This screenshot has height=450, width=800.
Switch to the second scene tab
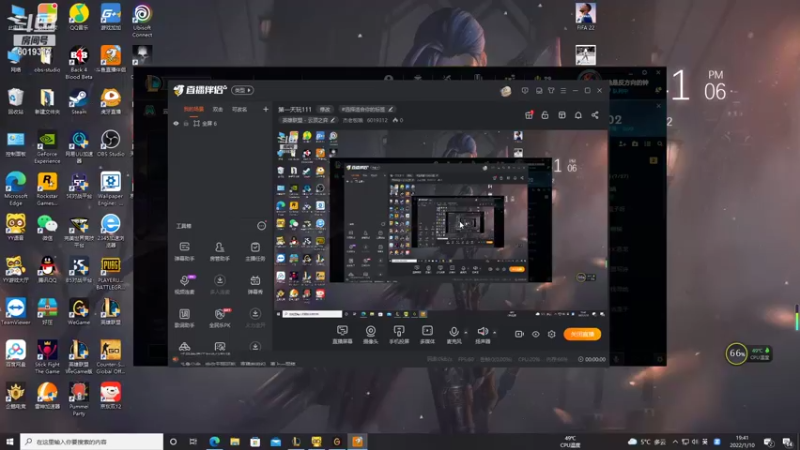(218, 109)
